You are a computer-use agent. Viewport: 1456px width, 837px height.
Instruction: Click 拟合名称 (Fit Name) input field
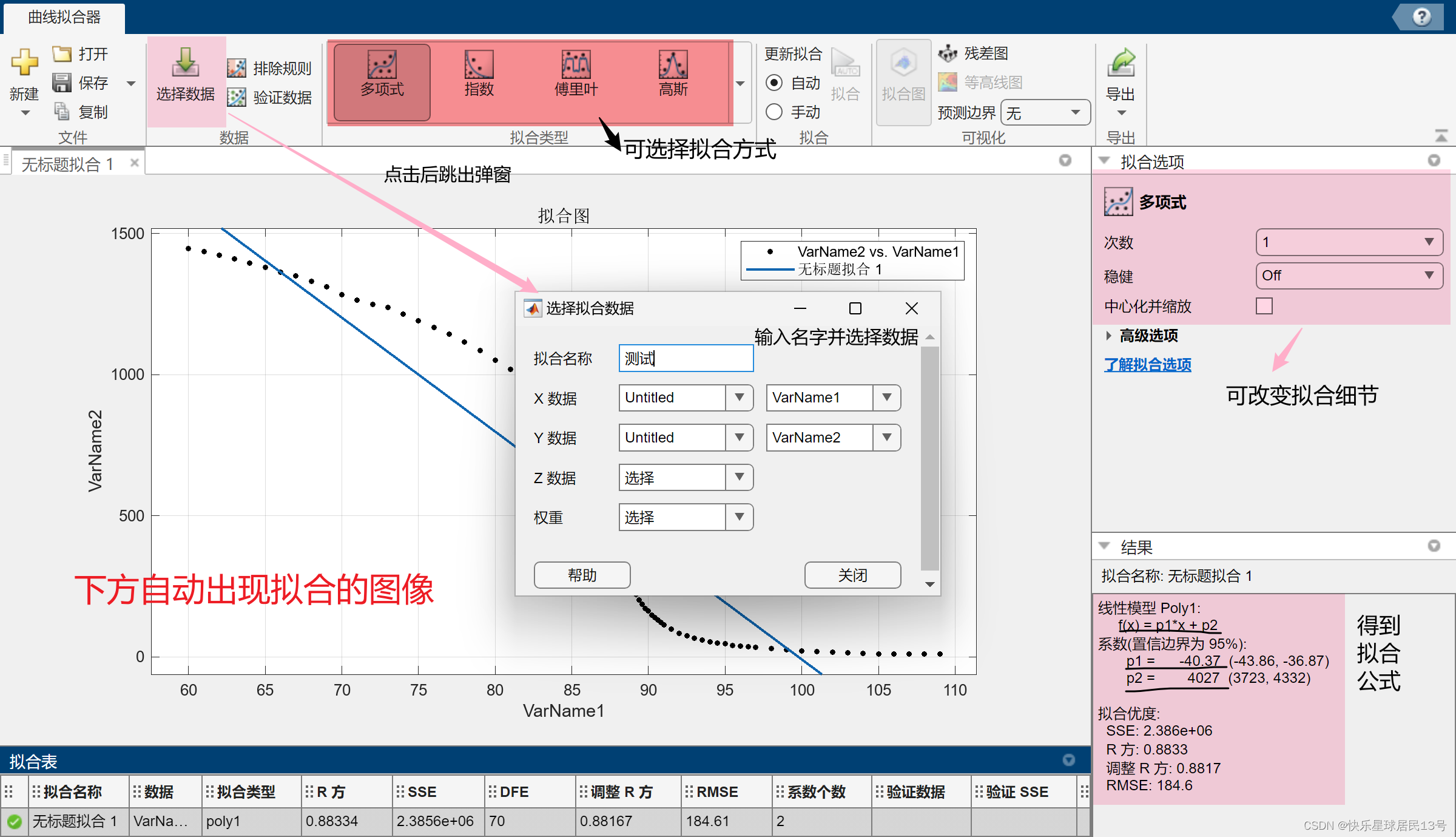(x=685, y=358)
